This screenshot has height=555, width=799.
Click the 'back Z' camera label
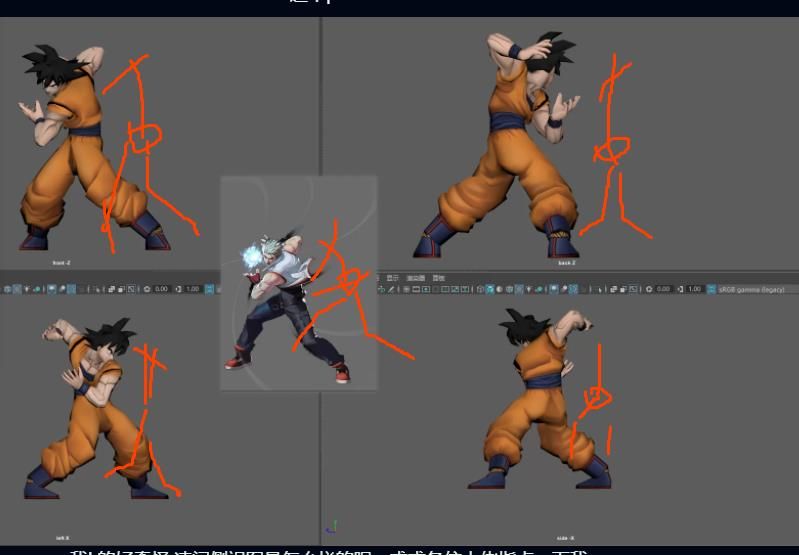coord(566,263)
